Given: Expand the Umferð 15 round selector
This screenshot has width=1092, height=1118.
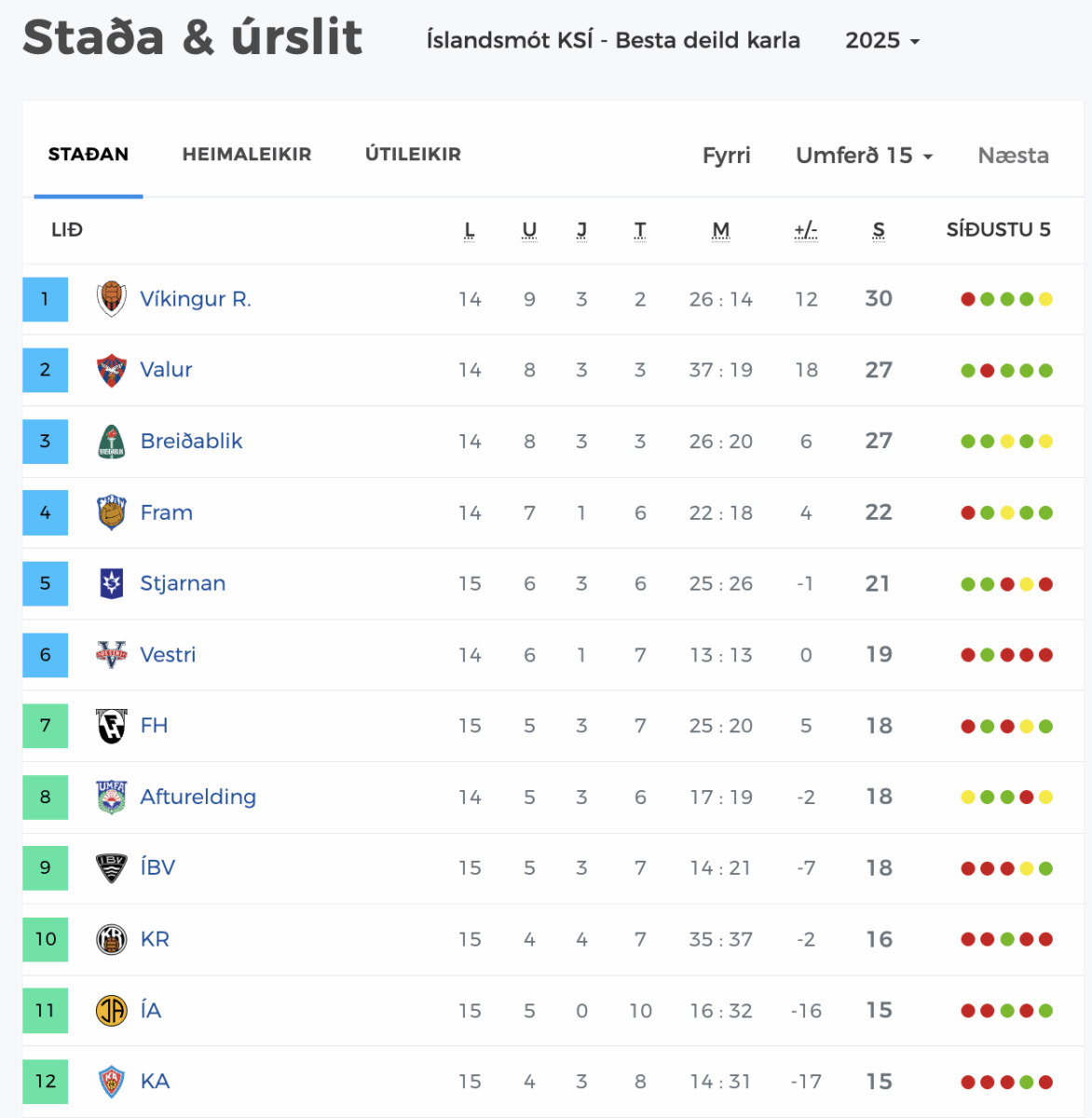Looking at the screenshot, I should (864, 156).
